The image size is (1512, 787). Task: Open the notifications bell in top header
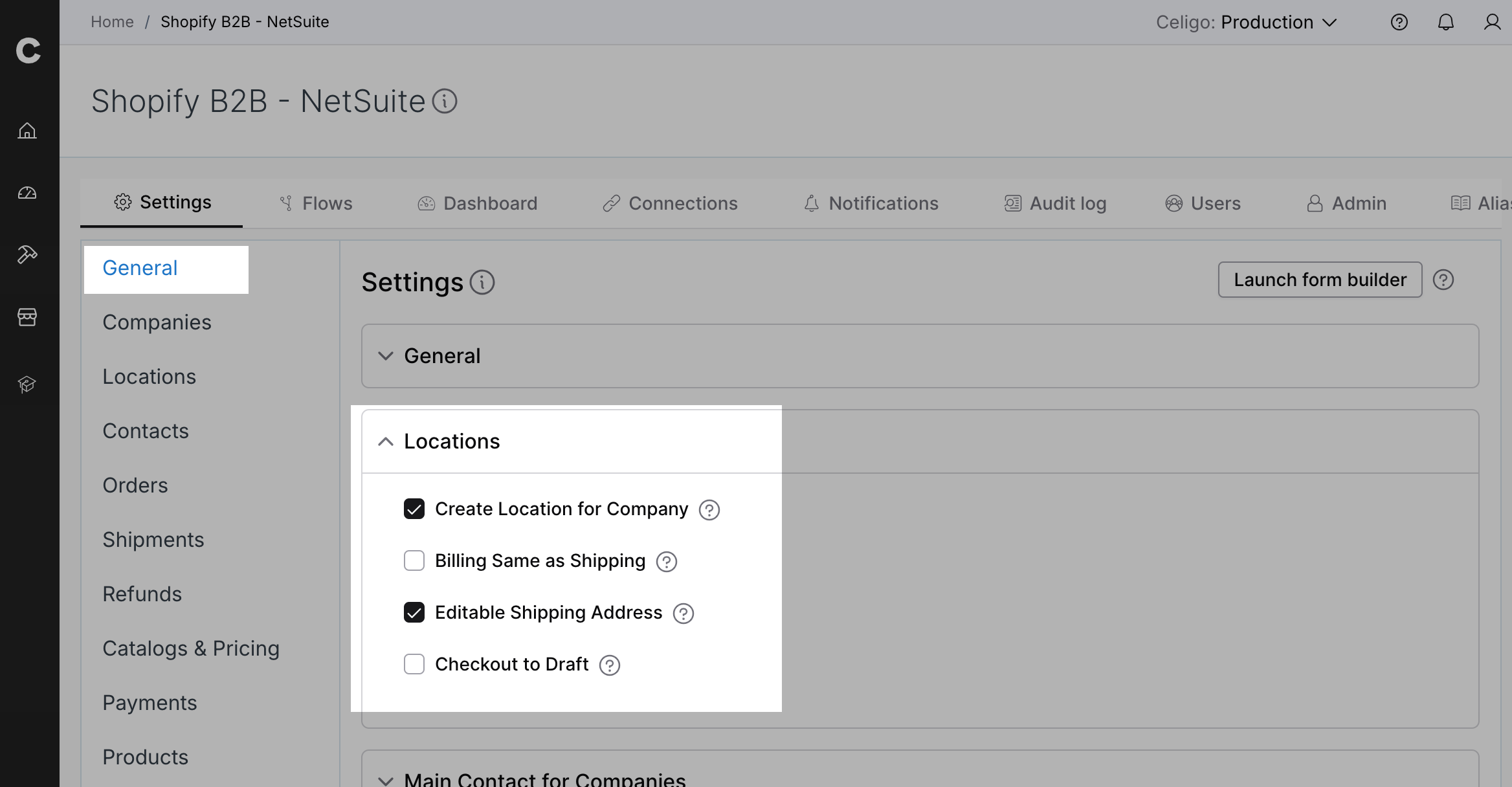point(1446,23)
